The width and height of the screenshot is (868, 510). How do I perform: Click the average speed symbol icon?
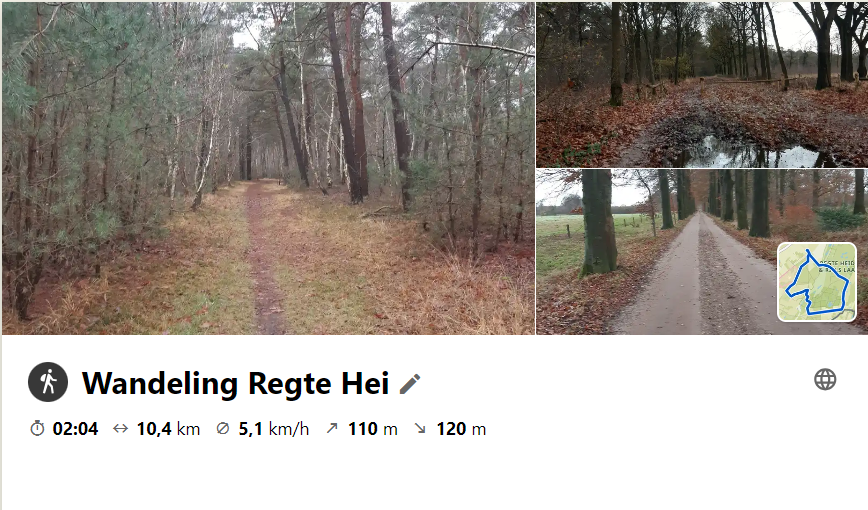223,429
